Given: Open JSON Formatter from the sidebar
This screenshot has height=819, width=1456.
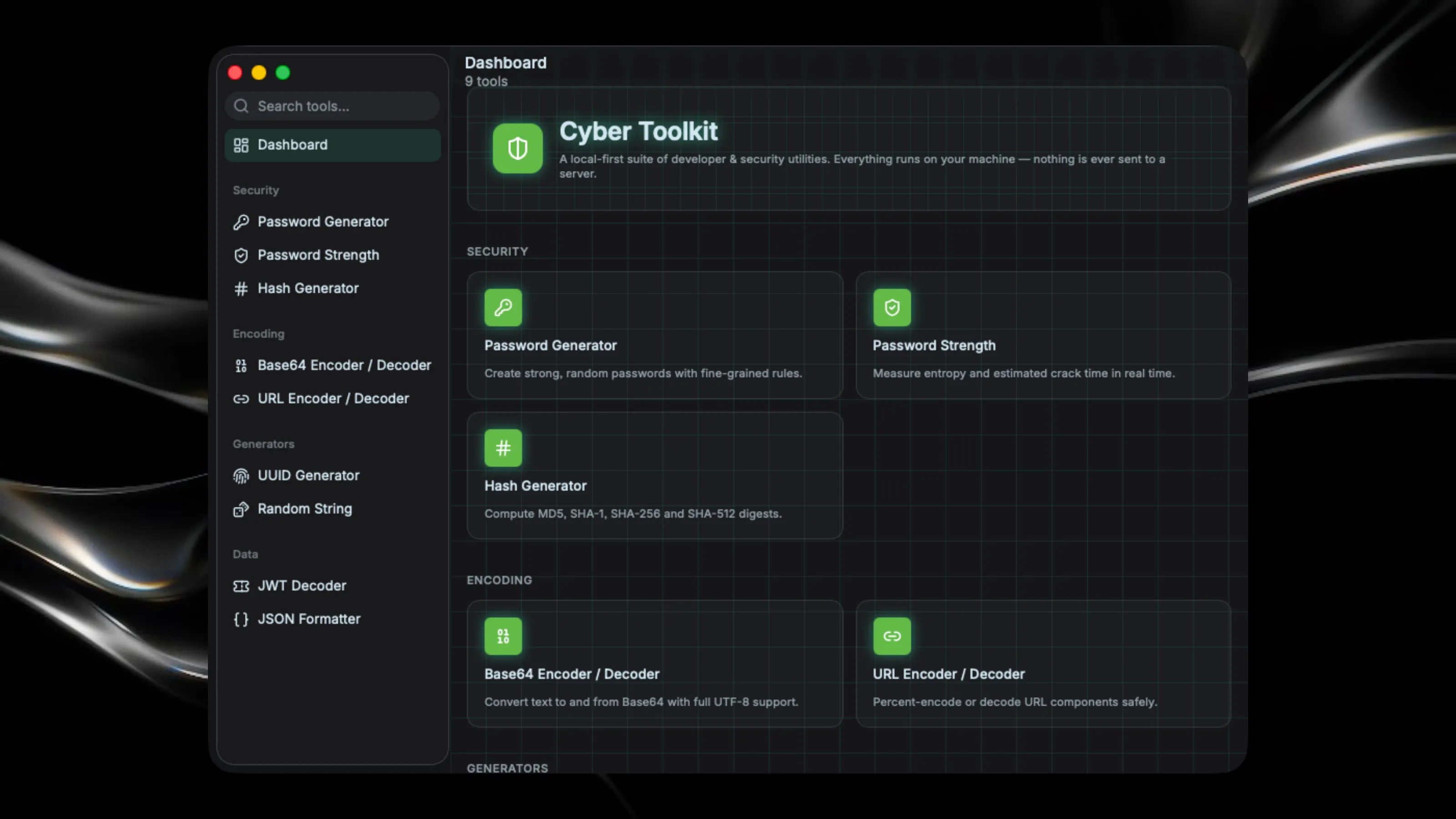Looking at the screenshot, I should pos(332,619).
